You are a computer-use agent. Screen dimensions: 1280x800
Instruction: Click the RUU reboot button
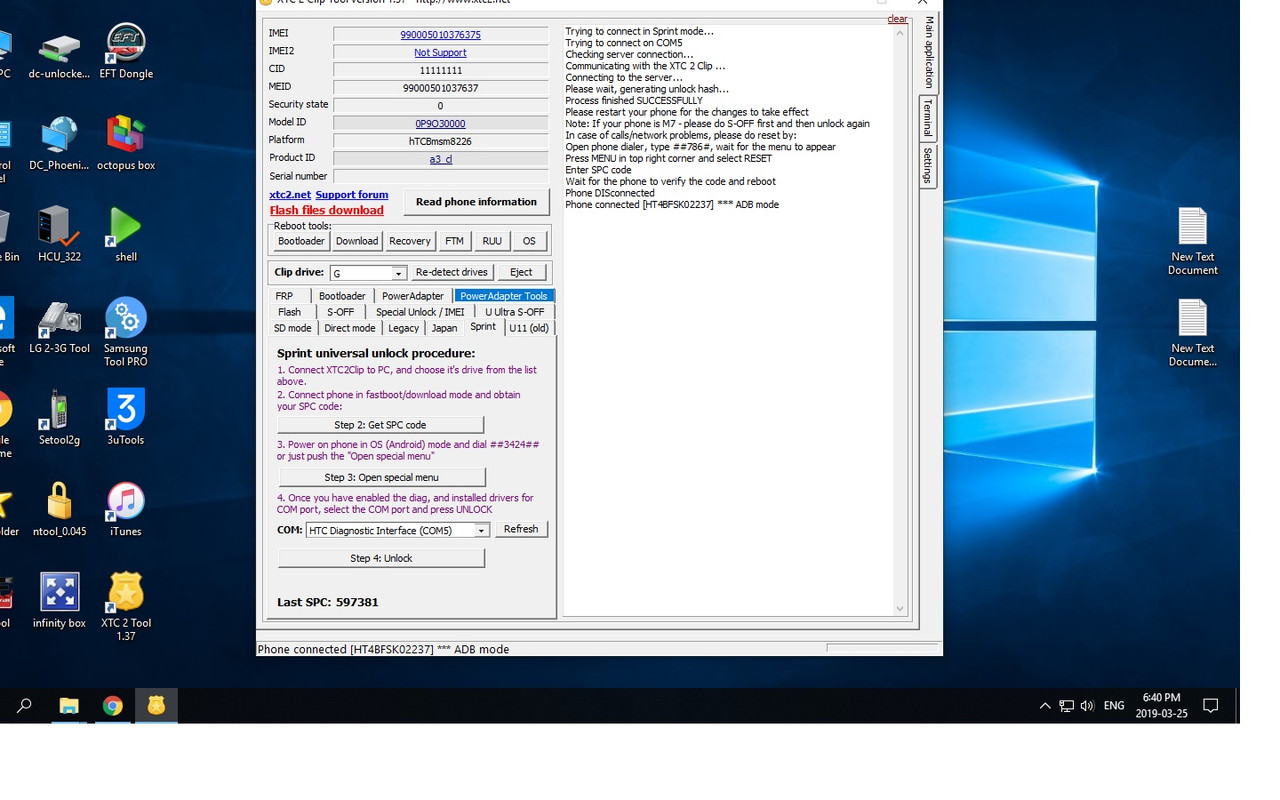(492, 241)
